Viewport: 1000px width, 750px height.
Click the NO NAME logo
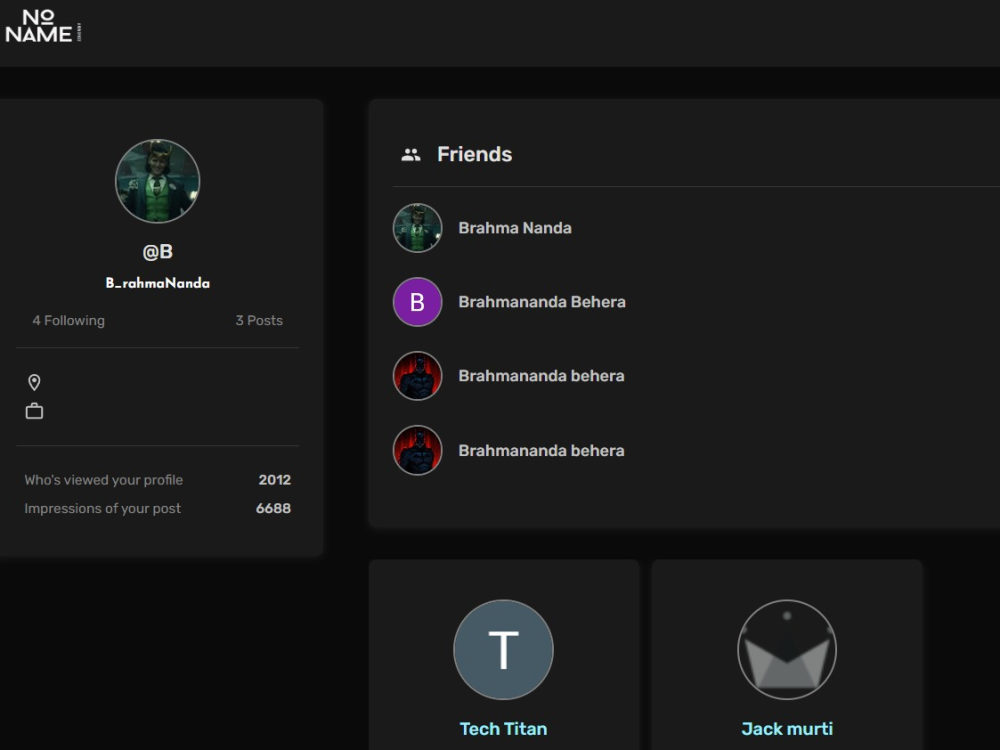(43, 27)
